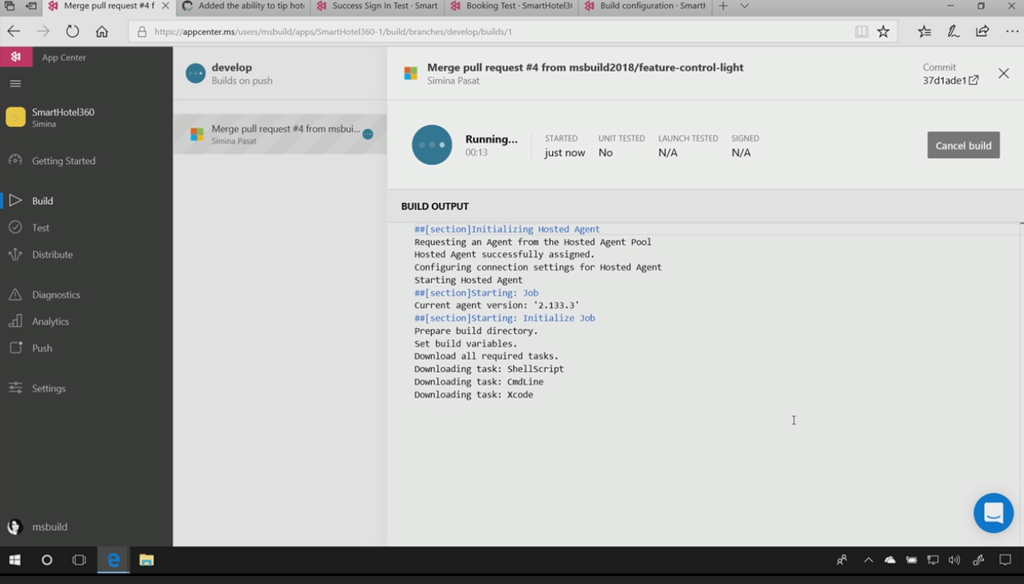1024x584 pixels.
Task: Open Diagnostics in the sidebar
Action: click(x=55, y=295)
